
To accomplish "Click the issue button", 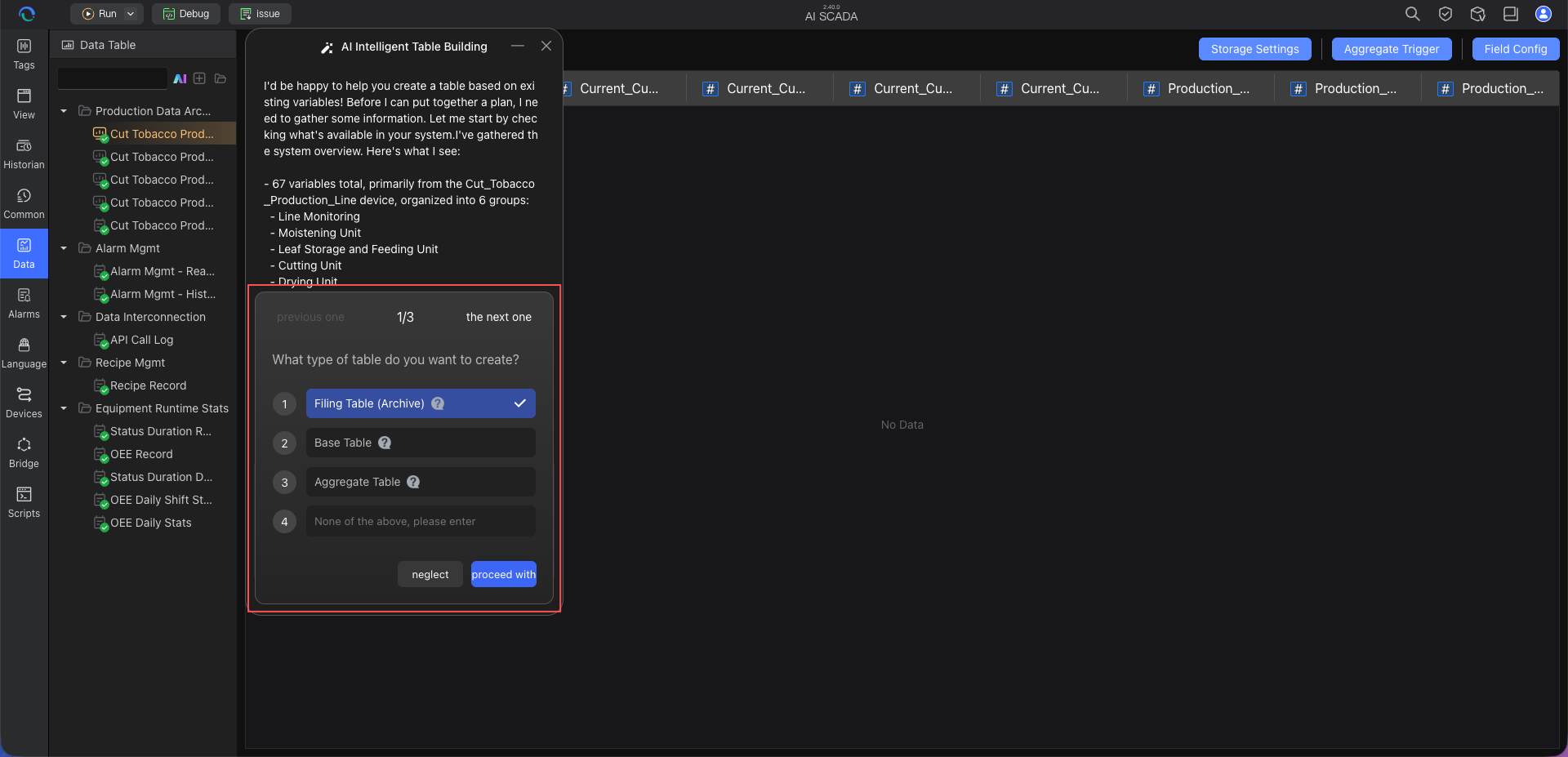I will [x=260, y=14].
